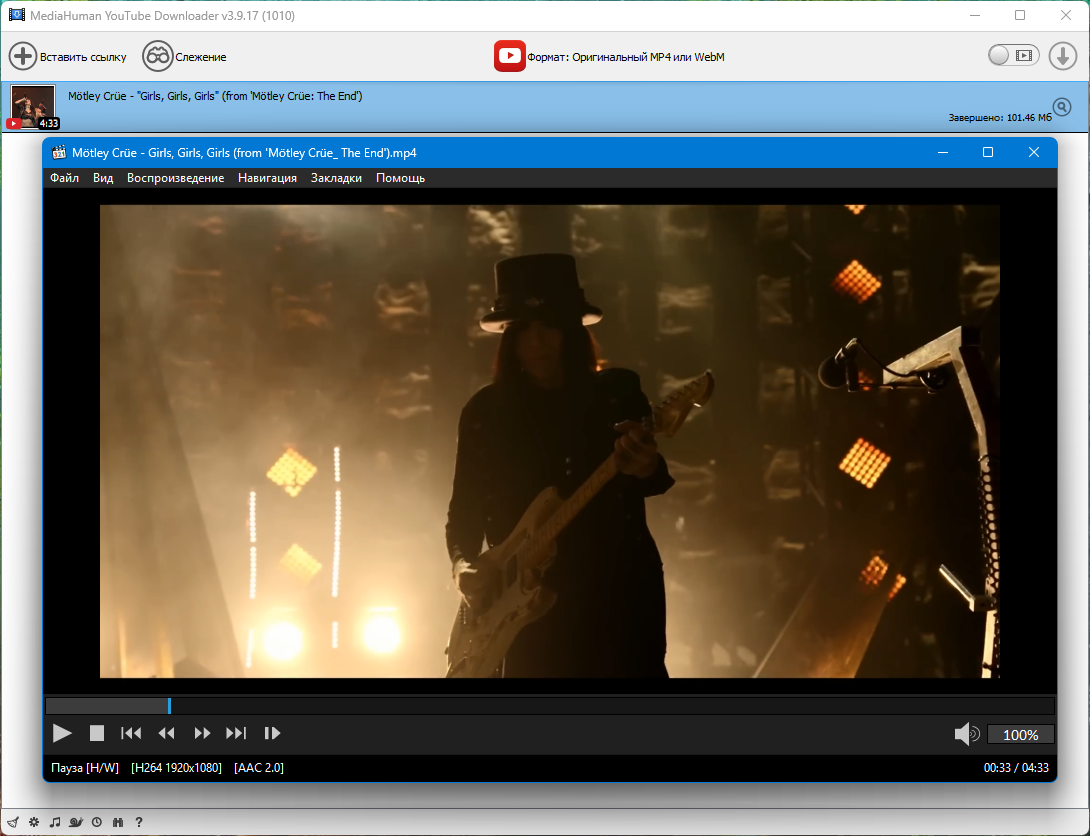This screenshot has height=836, width=1090.
Task: Click the question mark help icon
Action: pos(139,822)
